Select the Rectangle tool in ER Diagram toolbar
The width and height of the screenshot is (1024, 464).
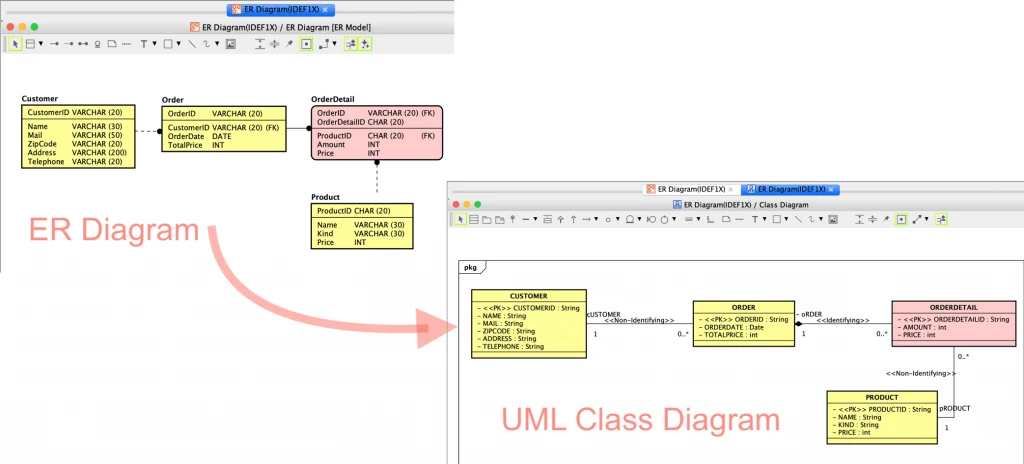tap(168, 44)
